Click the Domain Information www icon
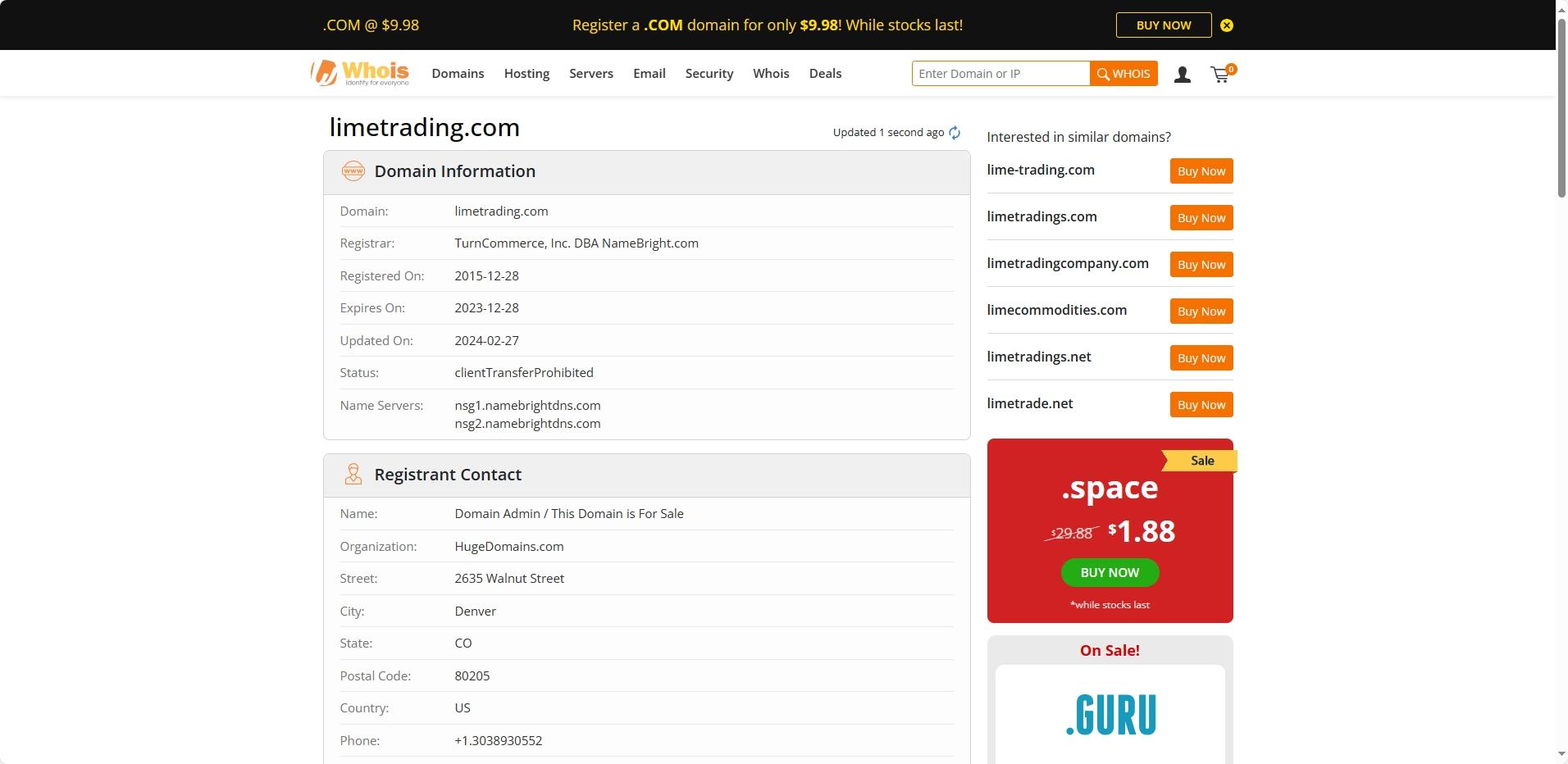 tap(353, 171)
